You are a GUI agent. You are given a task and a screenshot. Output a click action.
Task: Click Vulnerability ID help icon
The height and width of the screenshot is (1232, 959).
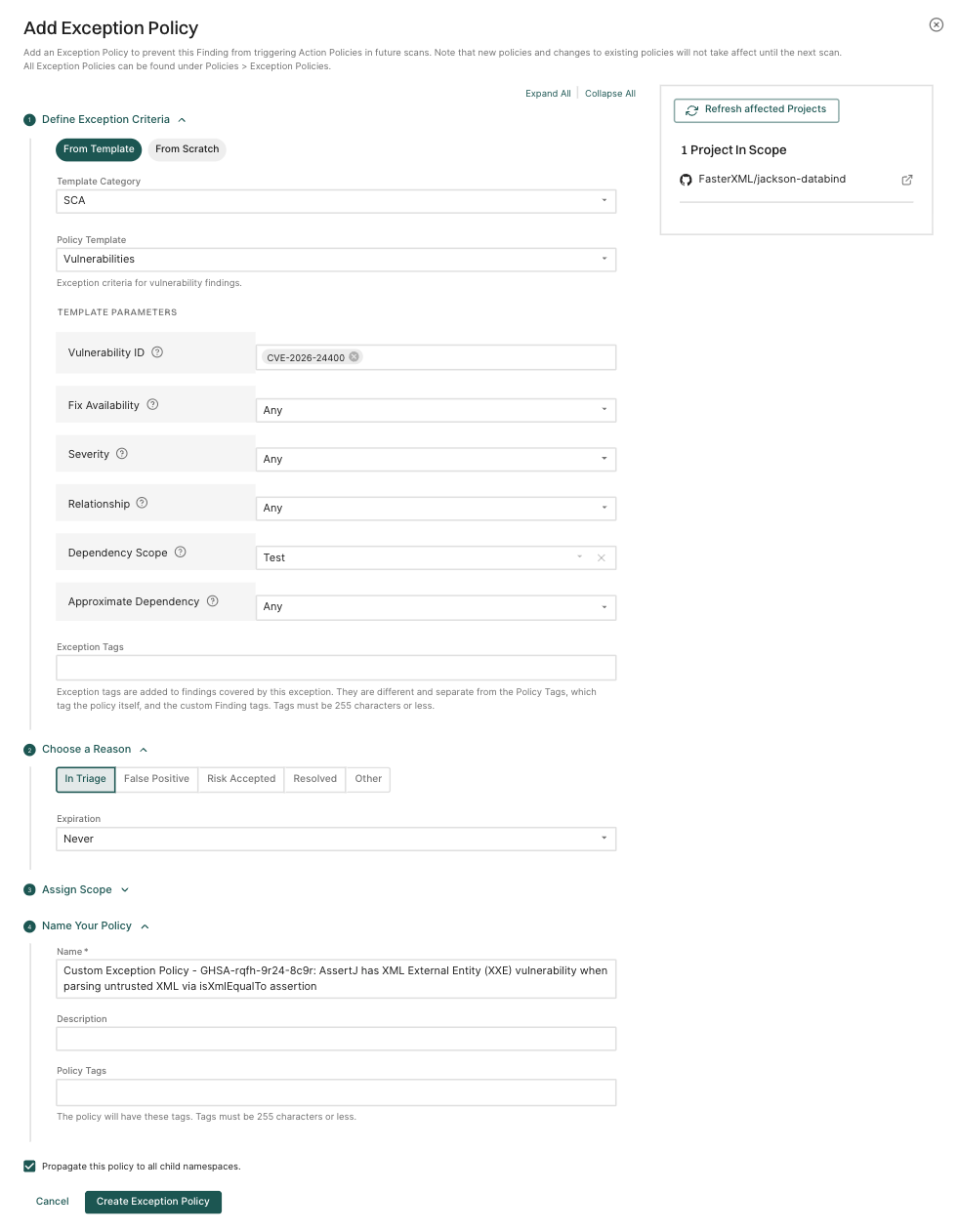[x=157, y=352]
